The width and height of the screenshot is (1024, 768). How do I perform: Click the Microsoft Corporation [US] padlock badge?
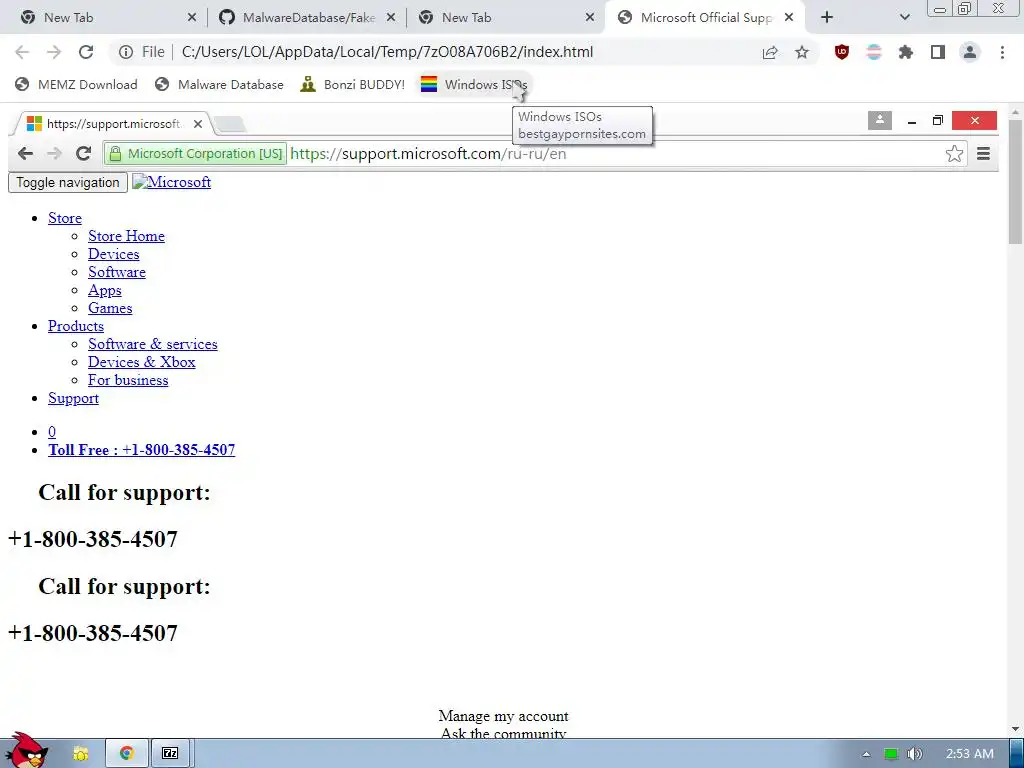(195, 153)
